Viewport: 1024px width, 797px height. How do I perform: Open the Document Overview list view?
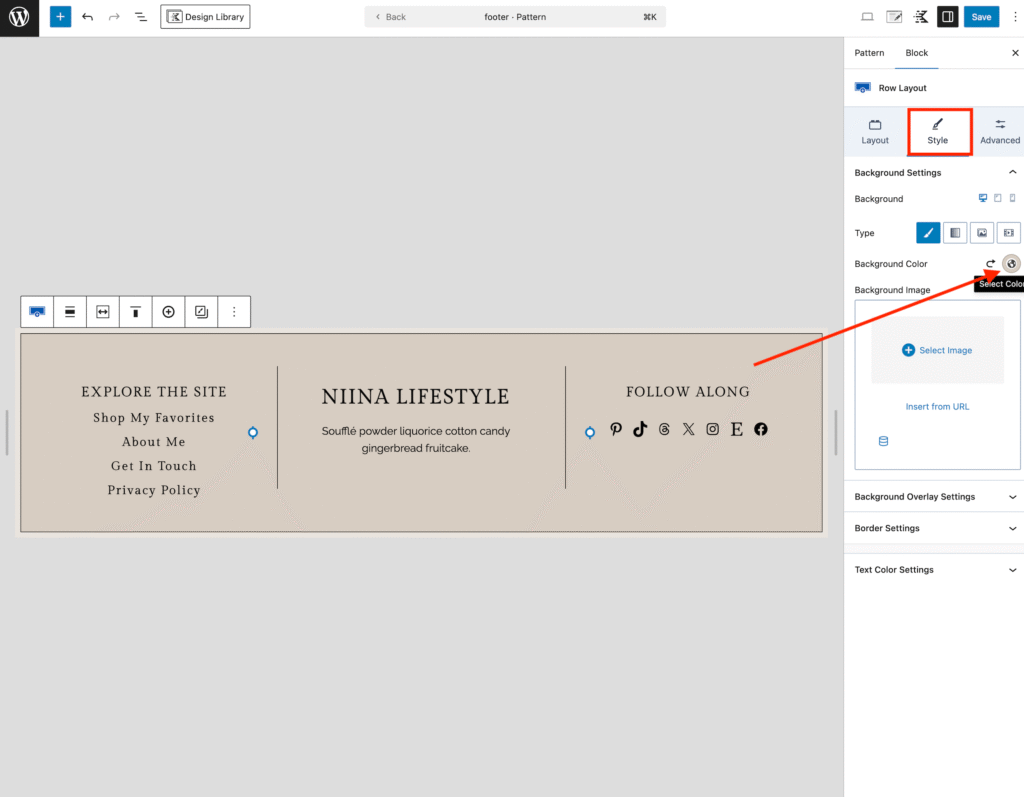click(141, 17)
